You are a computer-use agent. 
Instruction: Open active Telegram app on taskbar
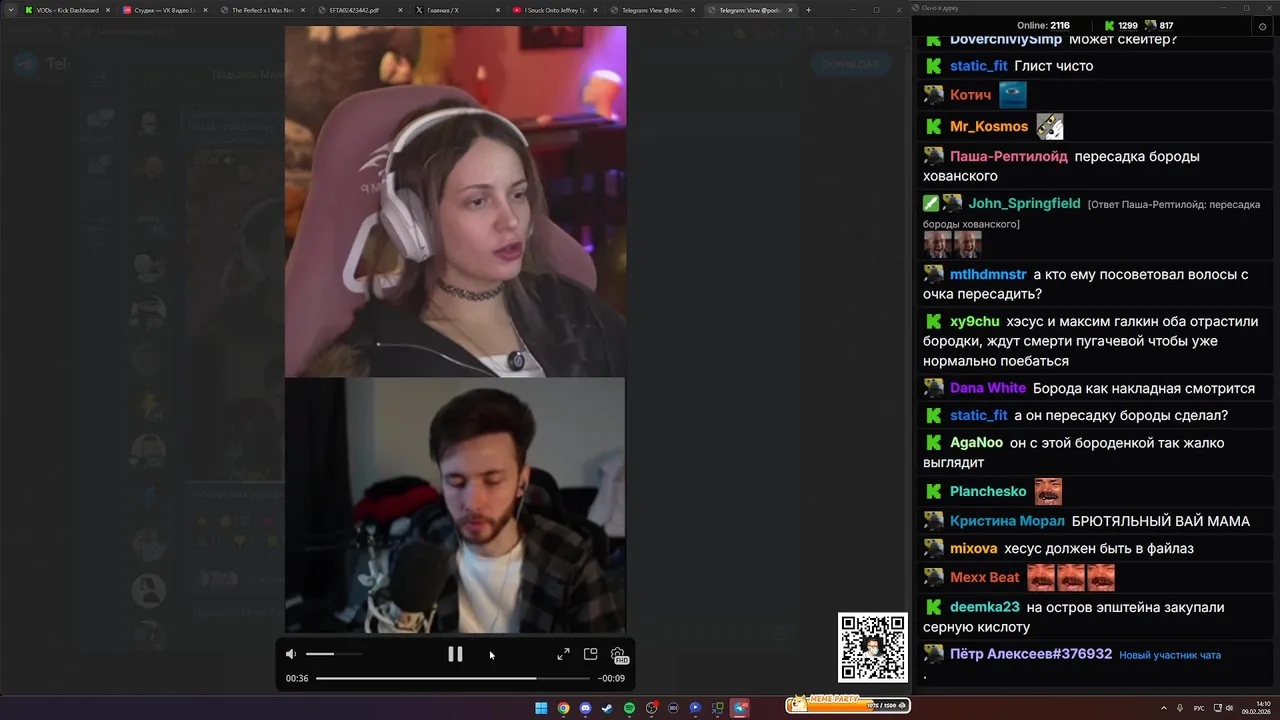[x=740, y=708]
